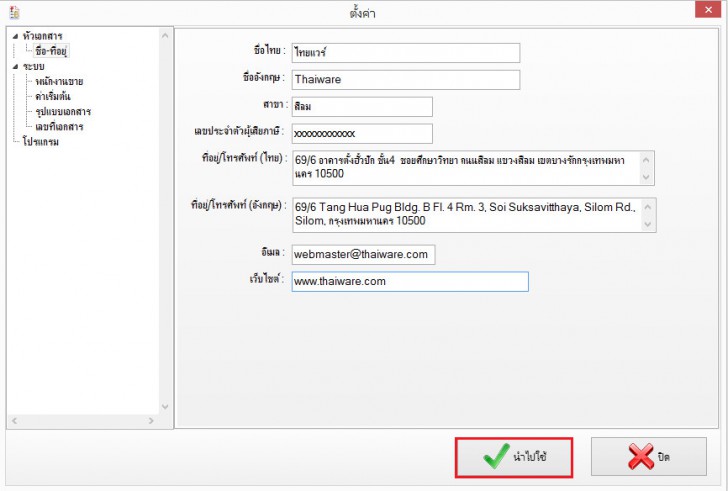Click English address box down arrow
The height and width of the screenshot is (491, 728).
point(648,224)
